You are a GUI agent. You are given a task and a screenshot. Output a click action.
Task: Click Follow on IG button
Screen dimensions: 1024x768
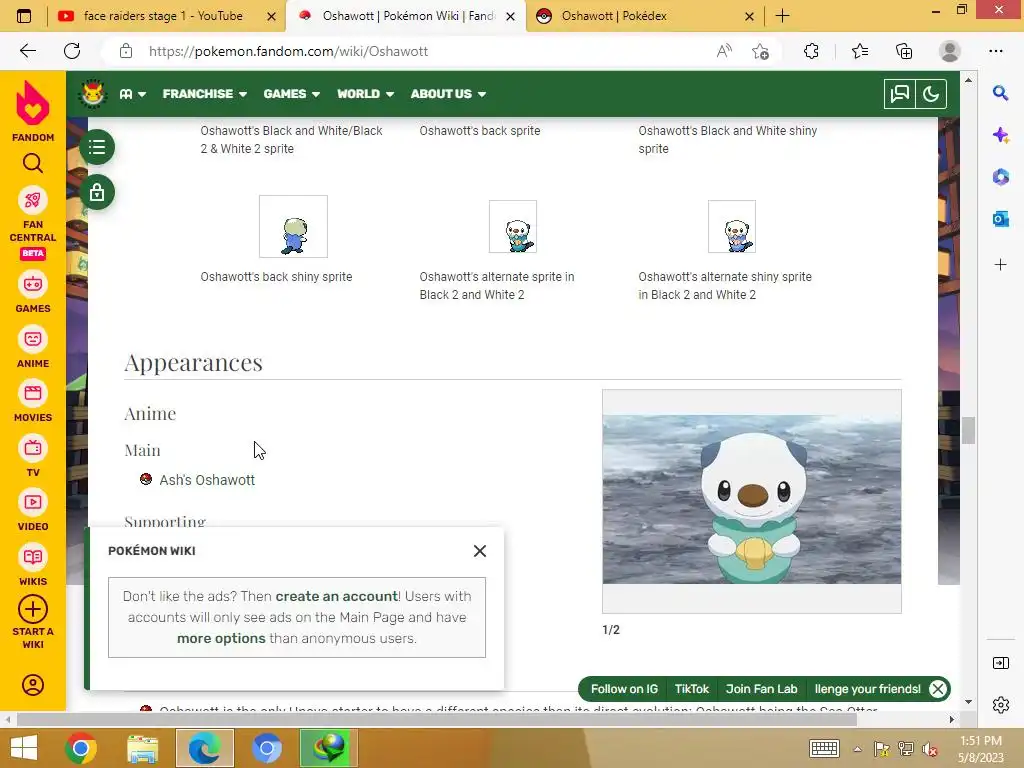pyautogui.click(x=624, y=689)
